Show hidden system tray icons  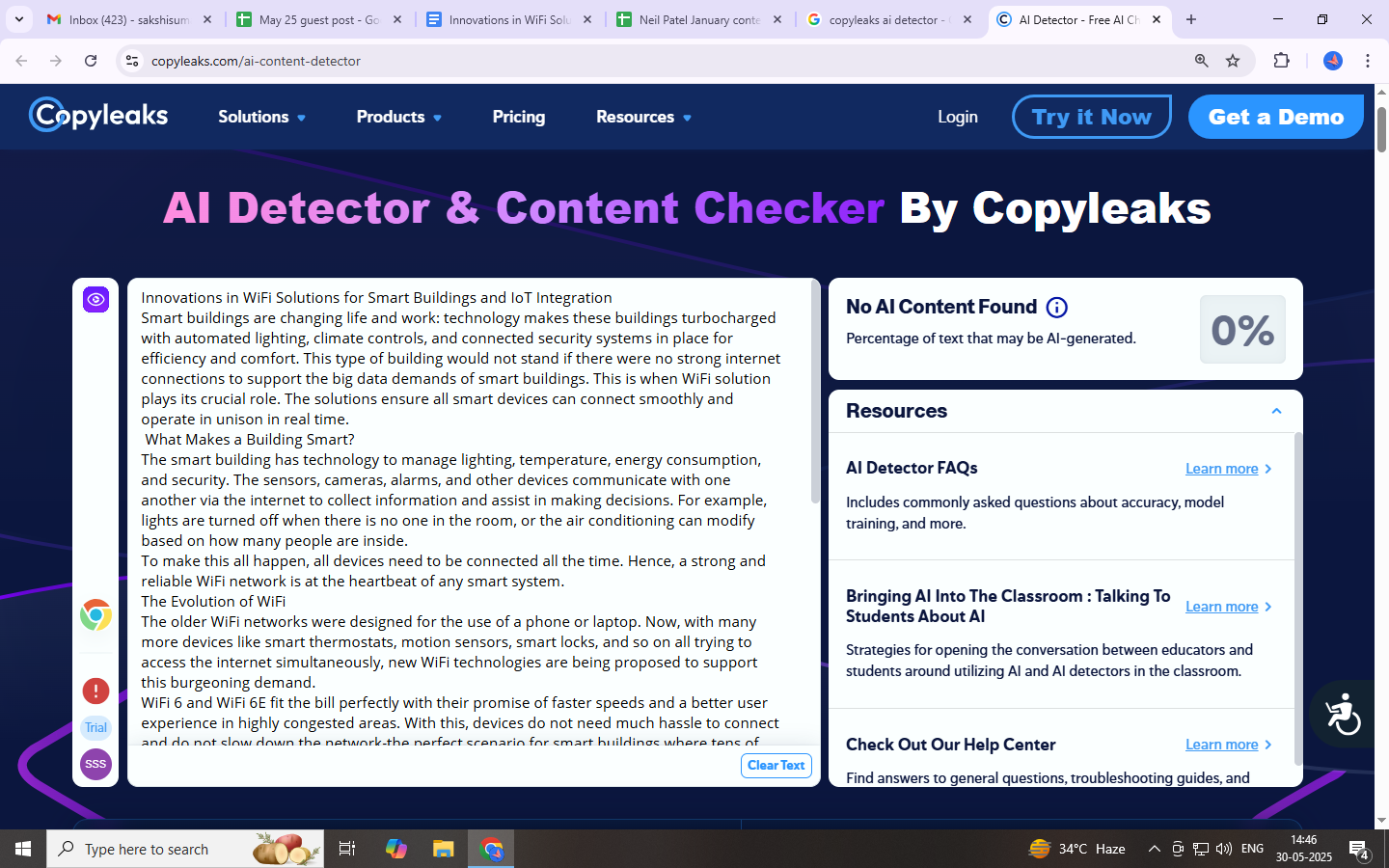pyautogui.click(x=1154, y=849)
